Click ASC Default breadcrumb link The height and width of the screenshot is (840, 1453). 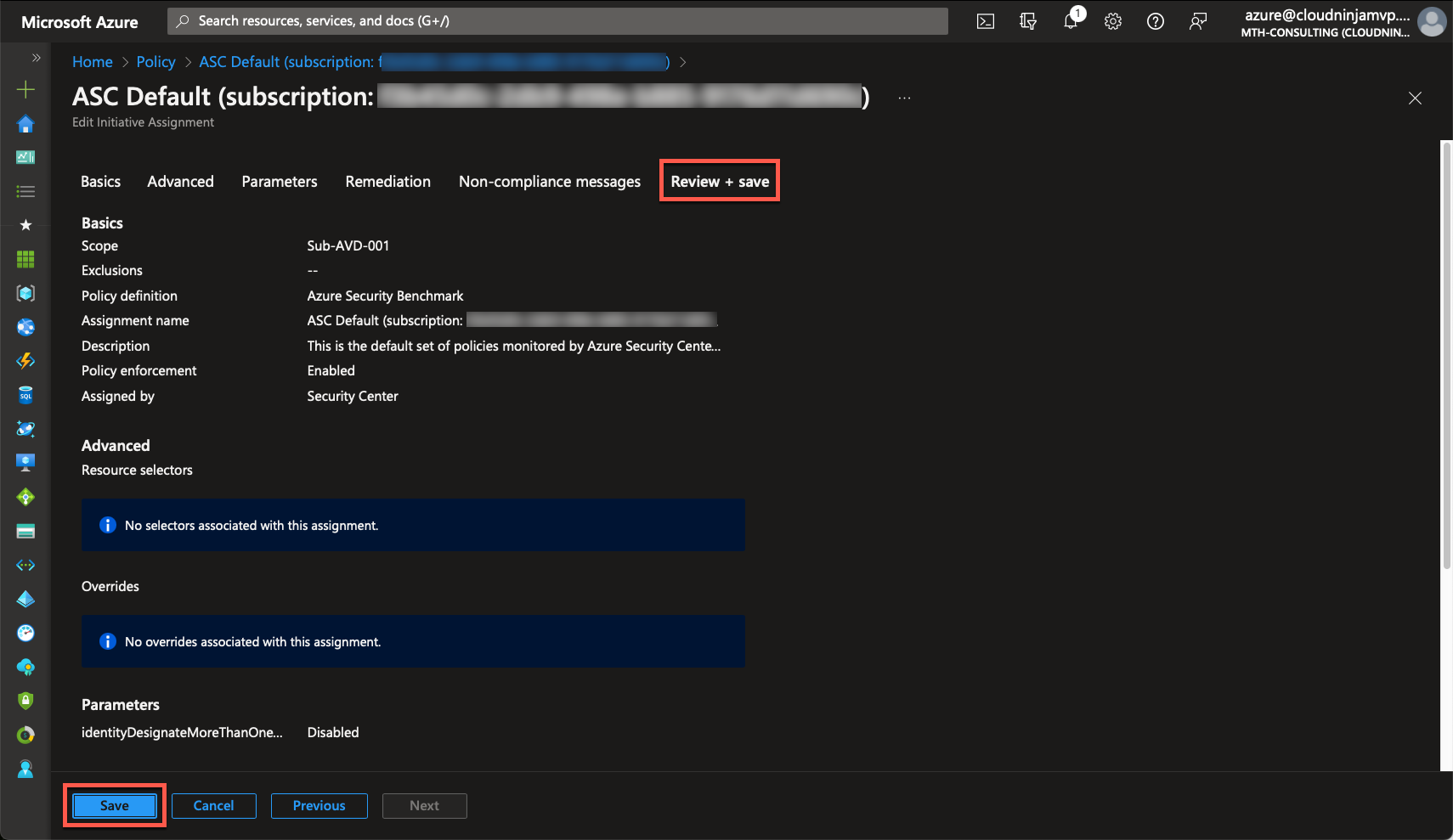pos(434,62)
